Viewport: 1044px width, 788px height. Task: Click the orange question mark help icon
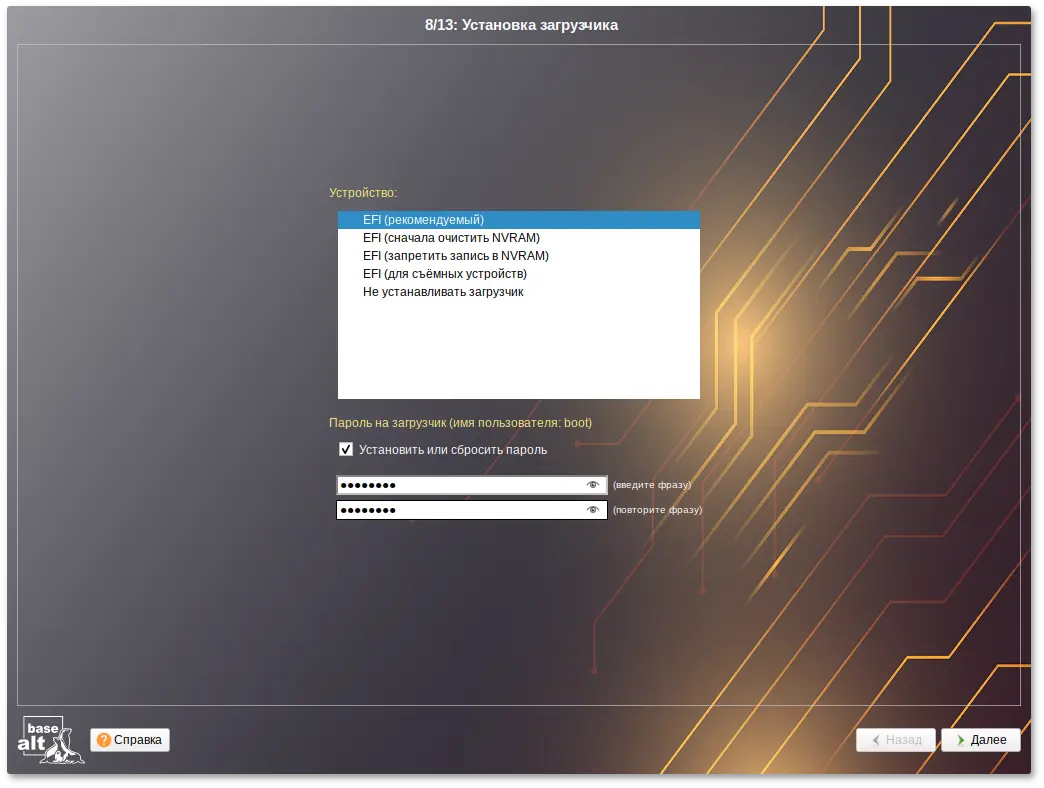(104, 740)
